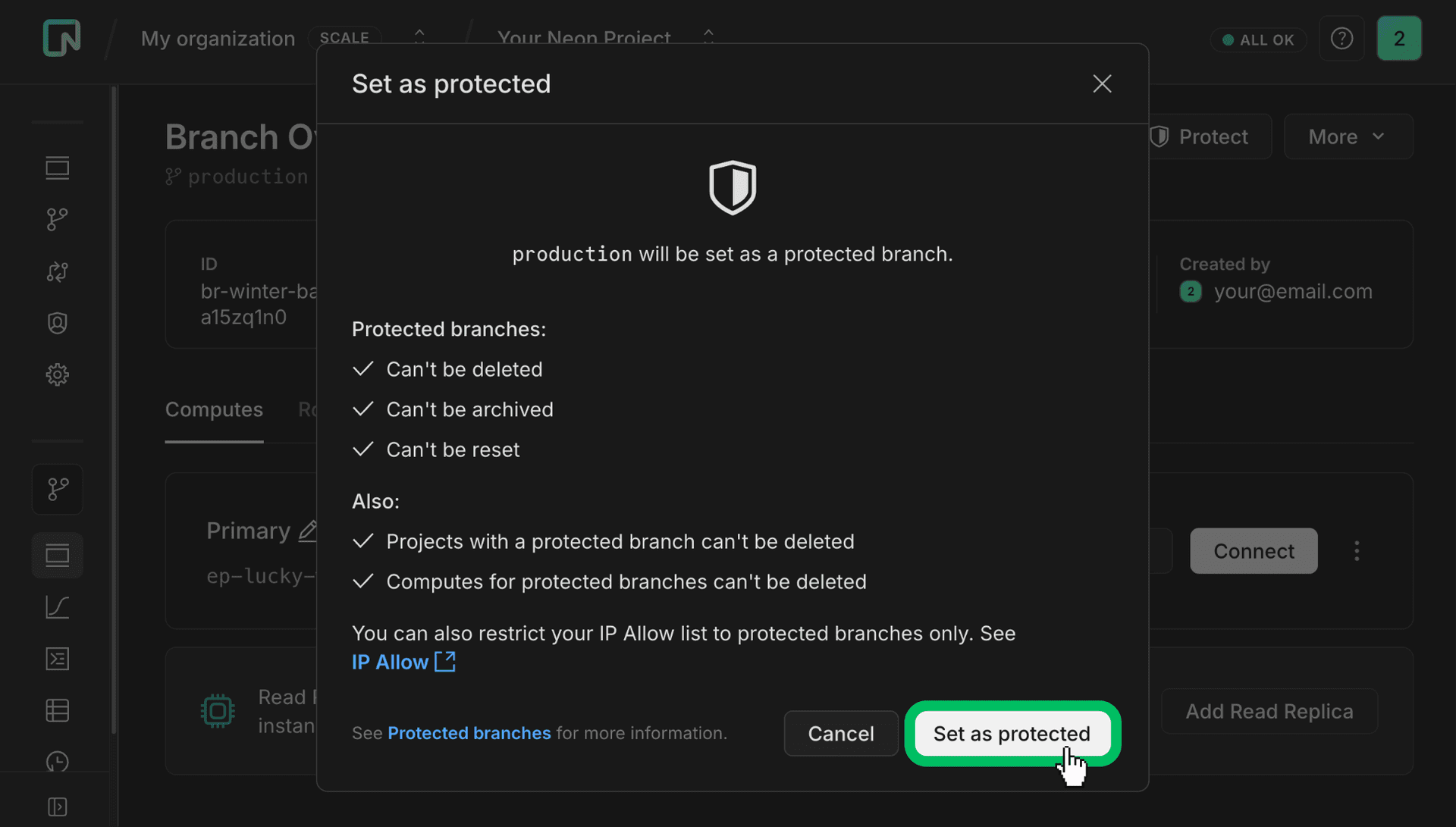
Task: Open project Settings gear in sidebar
Action: [x=58, y=374]
